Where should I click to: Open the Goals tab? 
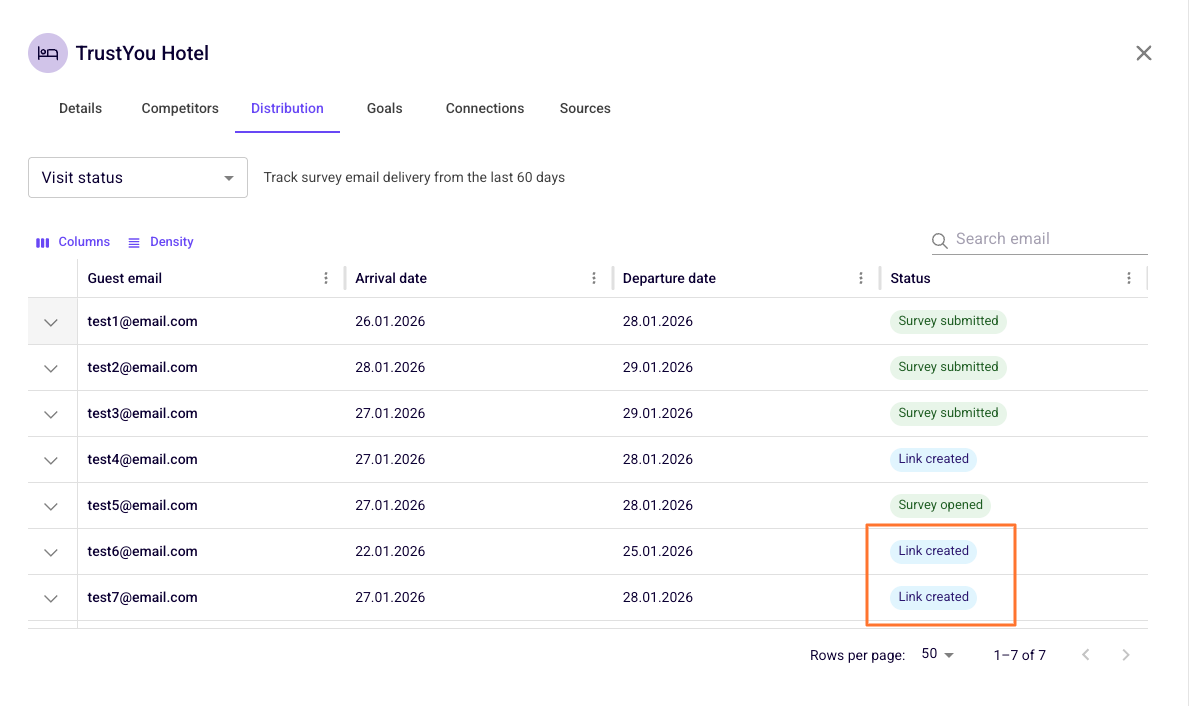pyautogui.click(x=384, y=108)
